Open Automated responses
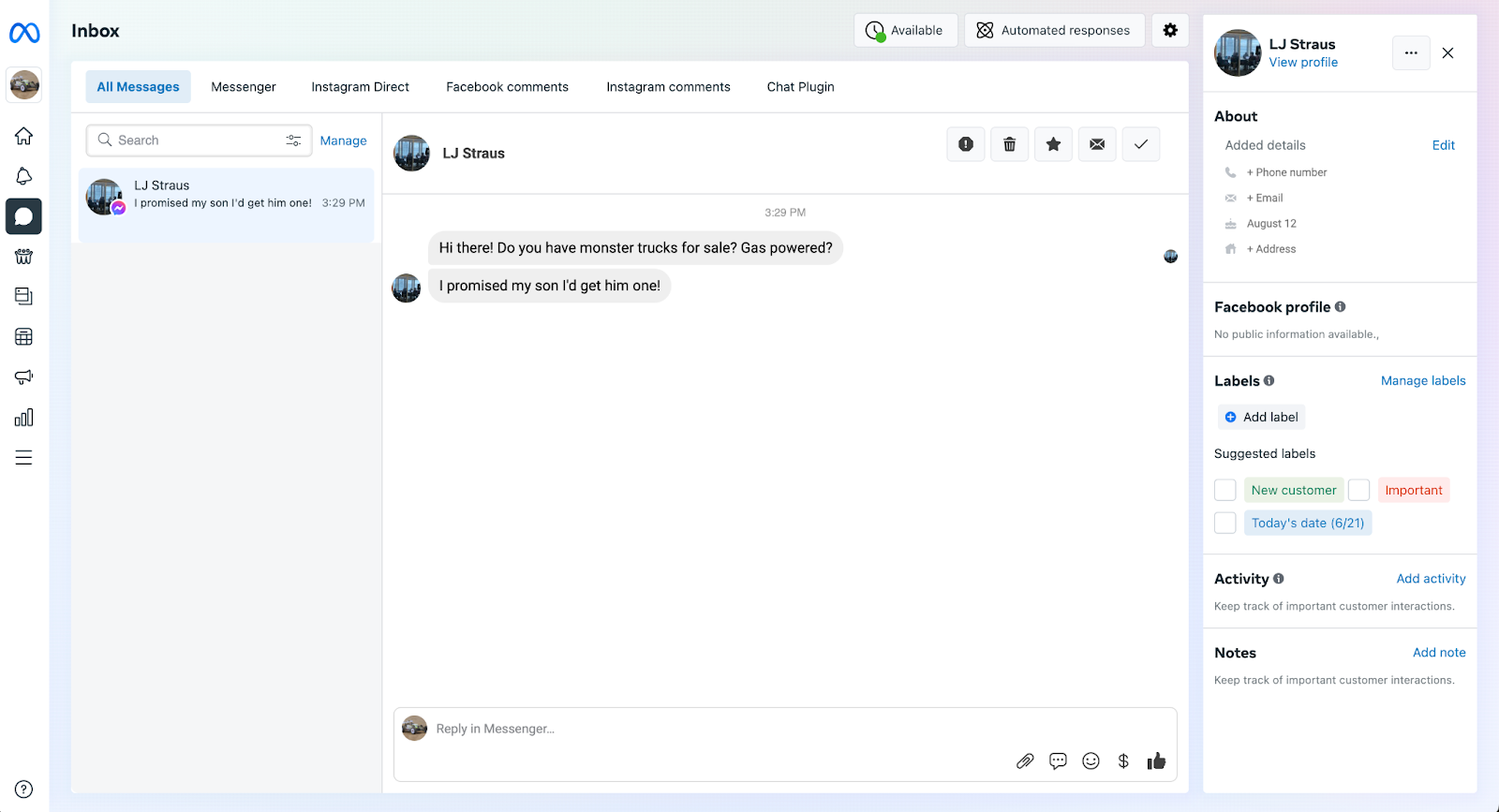Viewport: 1499px width, 812px height. click(x=1055, y=30)
